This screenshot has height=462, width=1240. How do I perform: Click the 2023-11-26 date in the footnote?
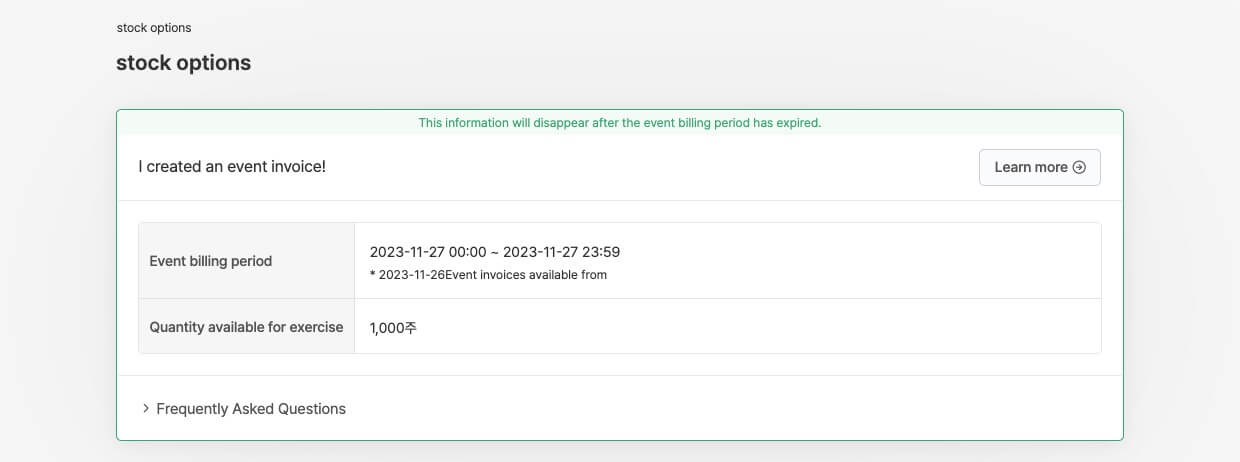(412, 275)
